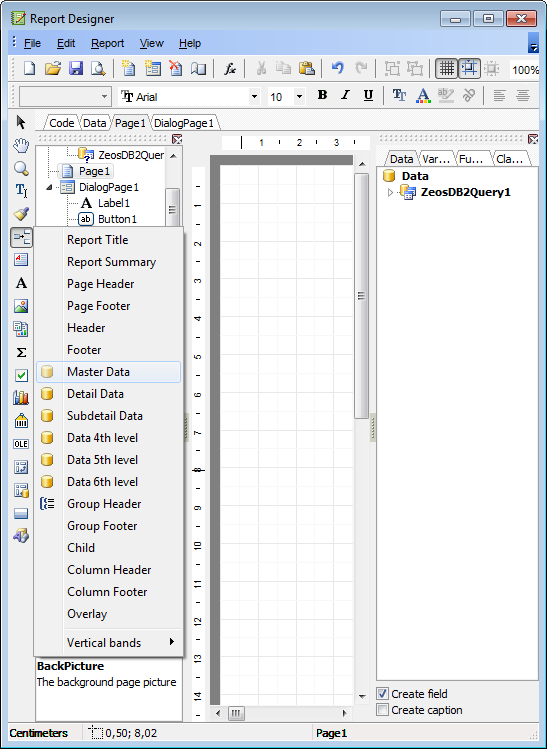547x749 pixels.
Task: Click the horizontal scrollbar thumb under the design page
Action: (236, 713)
